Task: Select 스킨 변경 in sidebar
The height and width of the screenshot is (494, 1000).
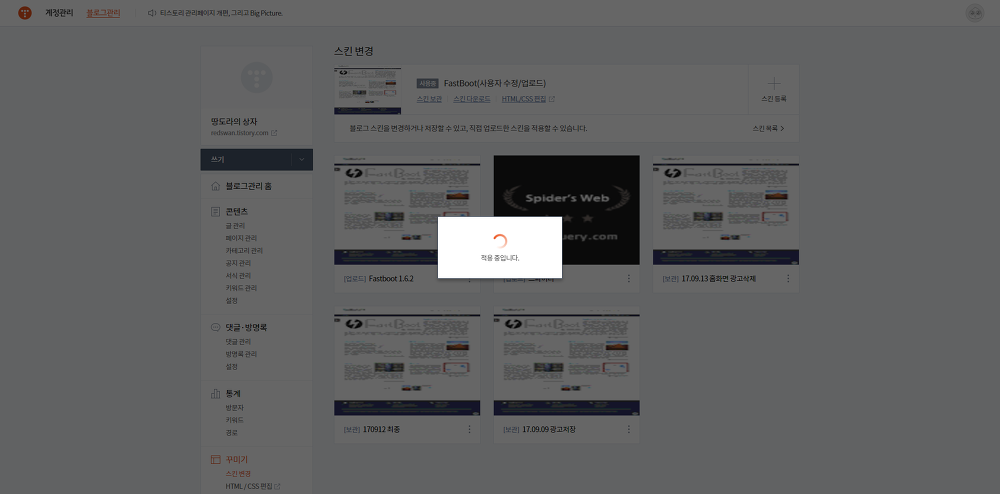Action: pos(238,474)
